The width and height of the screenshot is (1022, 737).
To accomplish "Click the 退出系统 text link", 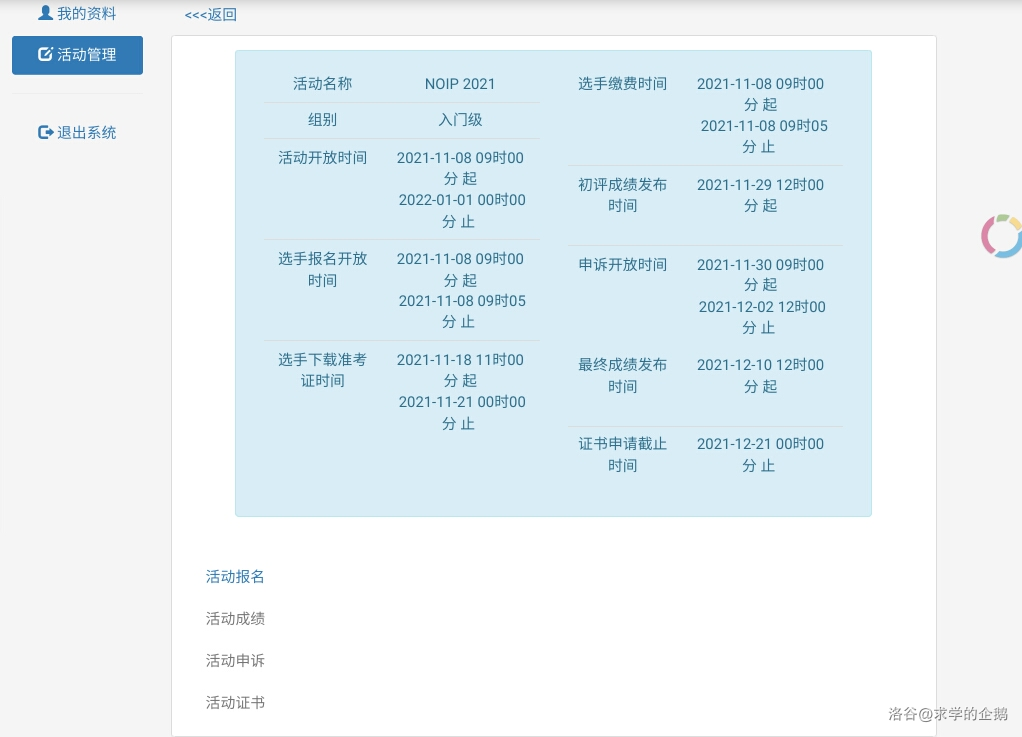I will [86, 132].
